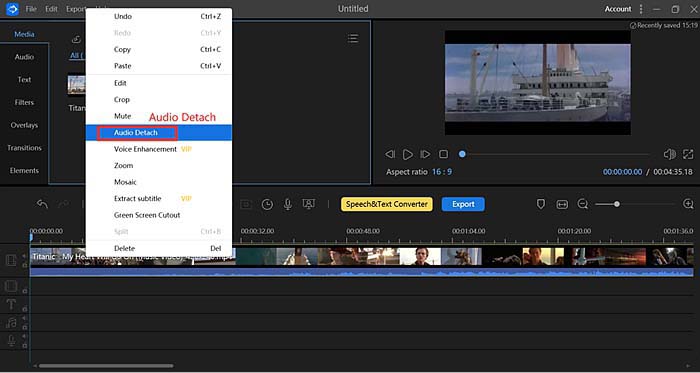Open the Overlays panel
The height and width of the screenshot is (373, 700).
(24, 125)
